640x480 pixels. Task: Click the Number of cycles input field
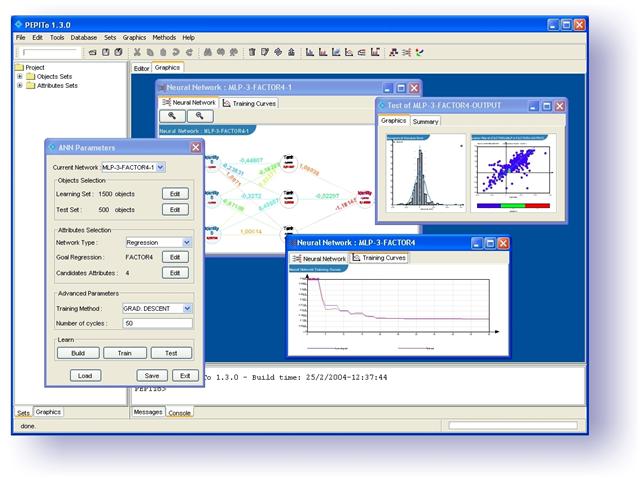click(x=156, y=323)
